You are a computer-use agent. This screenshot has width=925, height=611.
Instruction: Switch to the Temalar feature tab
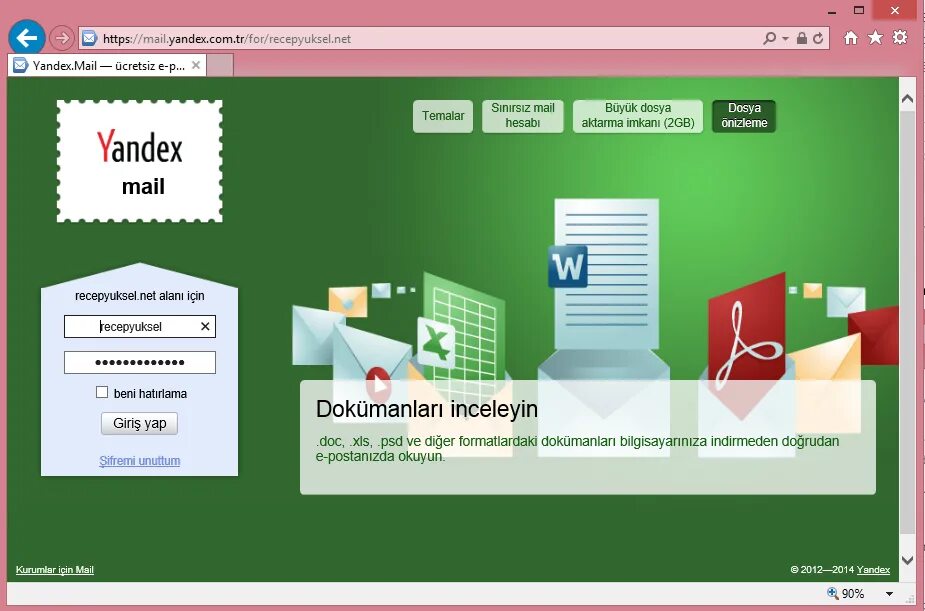point(443,116)
